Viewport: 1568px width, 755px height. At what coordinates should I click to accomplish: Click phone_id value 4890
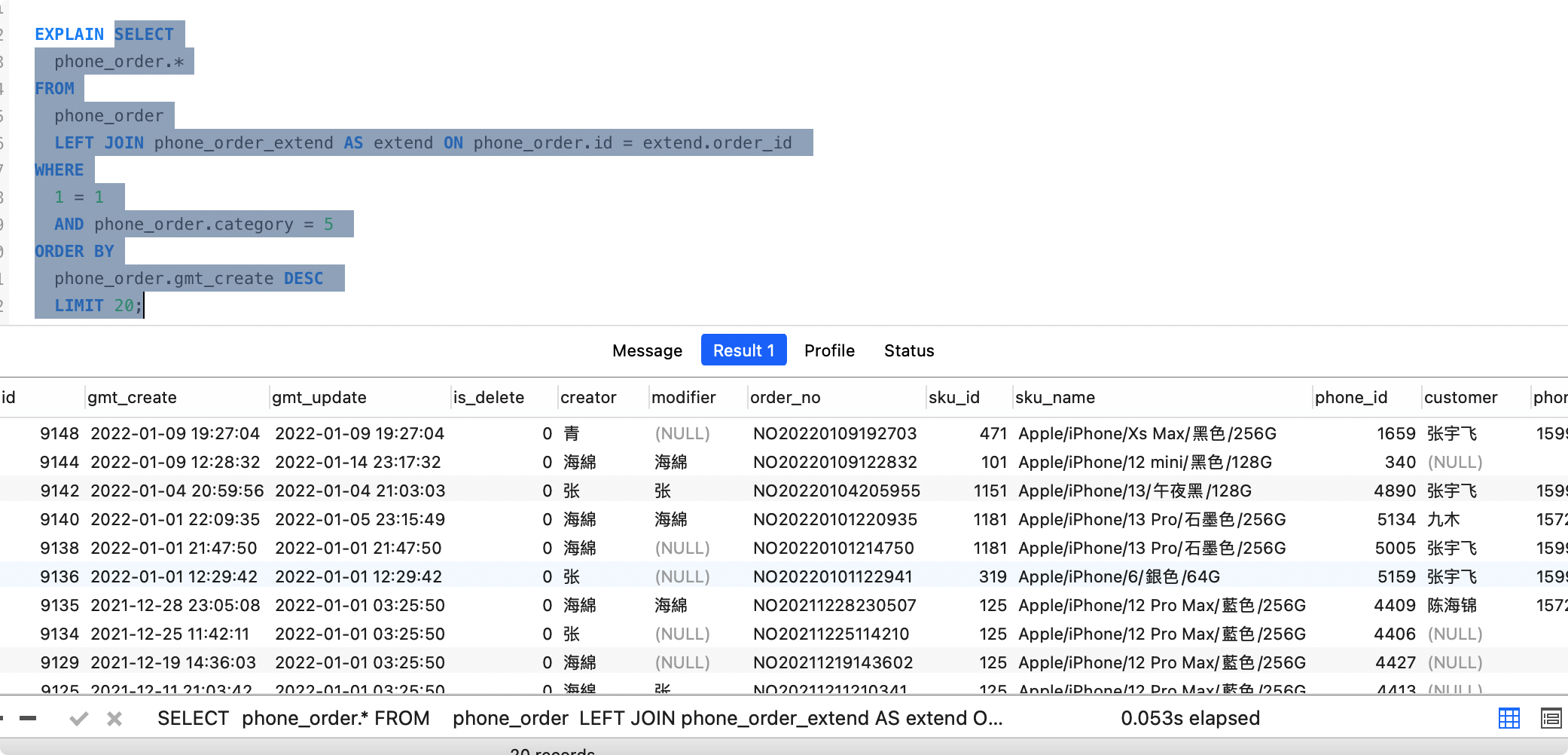(1395, 491)
